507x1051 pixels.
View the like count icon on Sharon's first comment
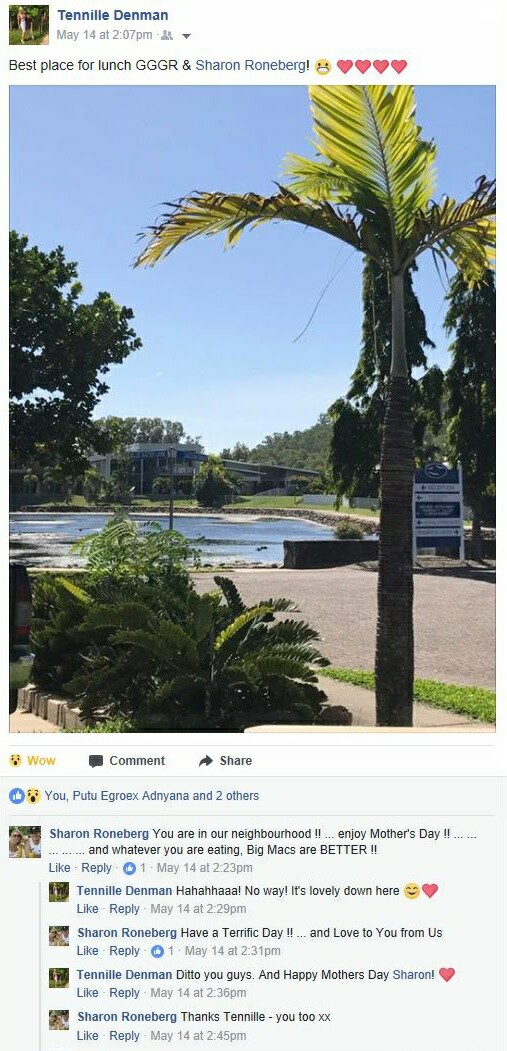click(129, 868)
